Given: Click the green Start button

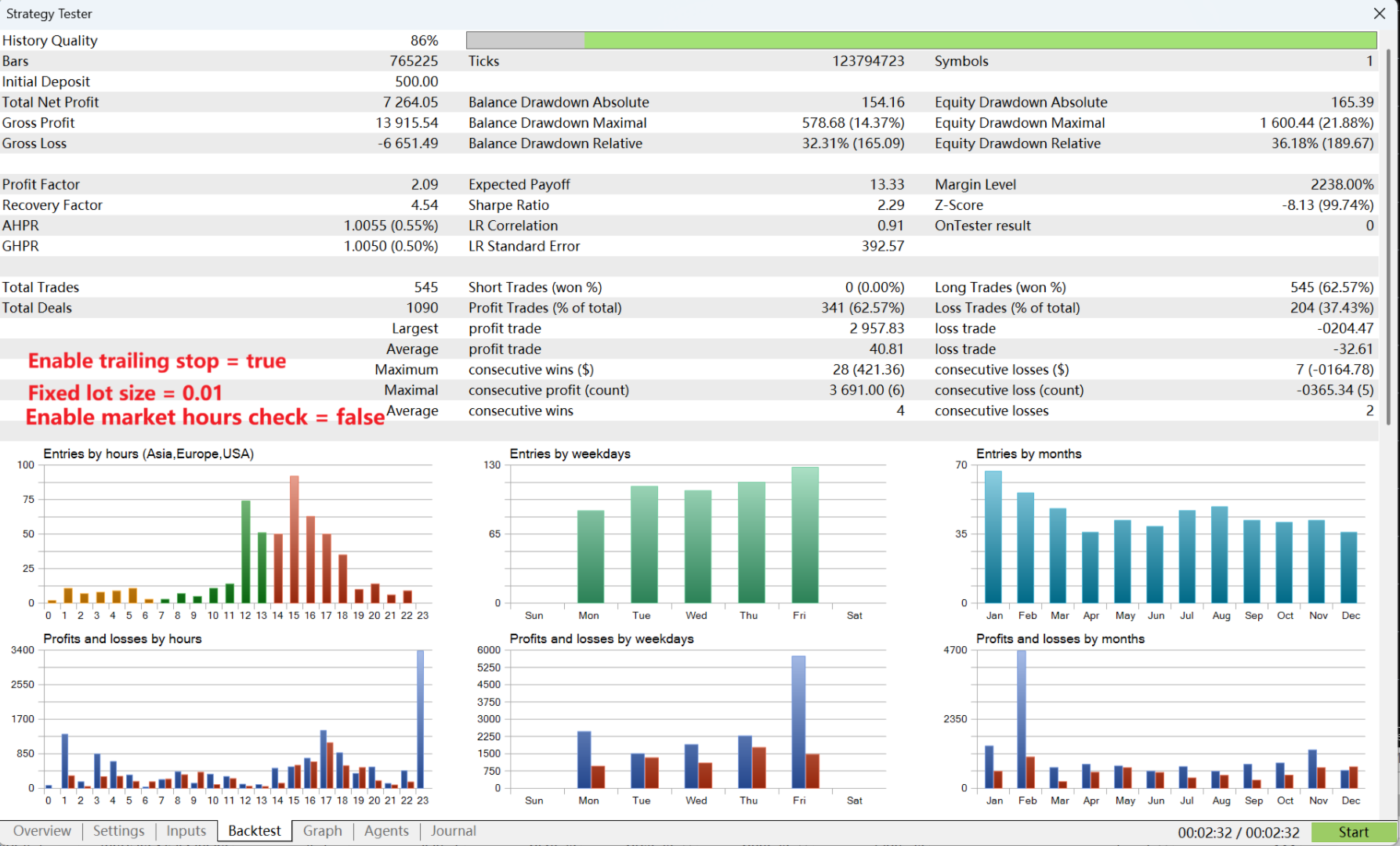Looking at the screenshot, I should pyautogui.click(x=1353, y=833).
